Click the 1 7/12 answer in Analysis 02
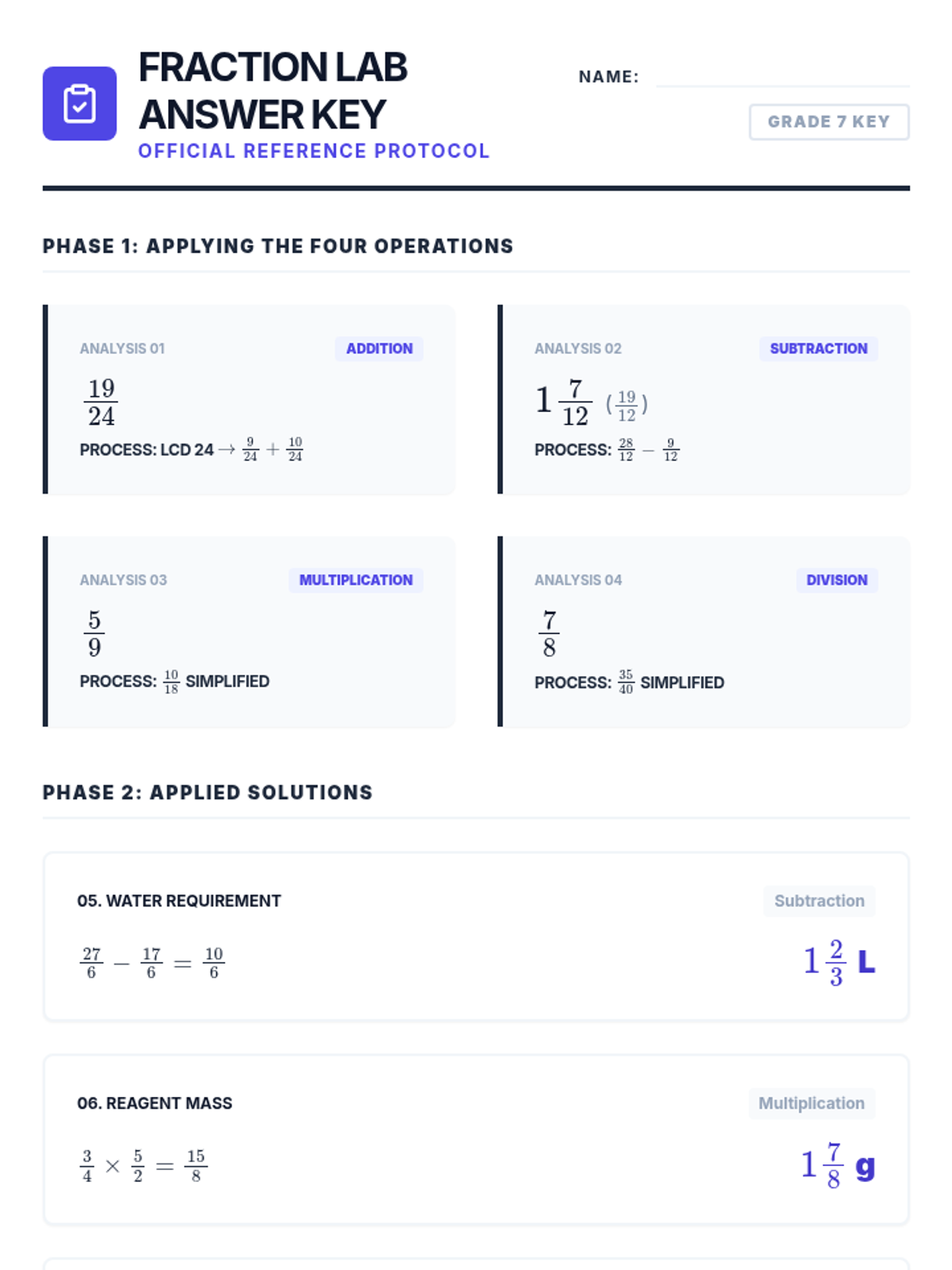Viewport: 952px width, 1270px height. pos(564,402)
